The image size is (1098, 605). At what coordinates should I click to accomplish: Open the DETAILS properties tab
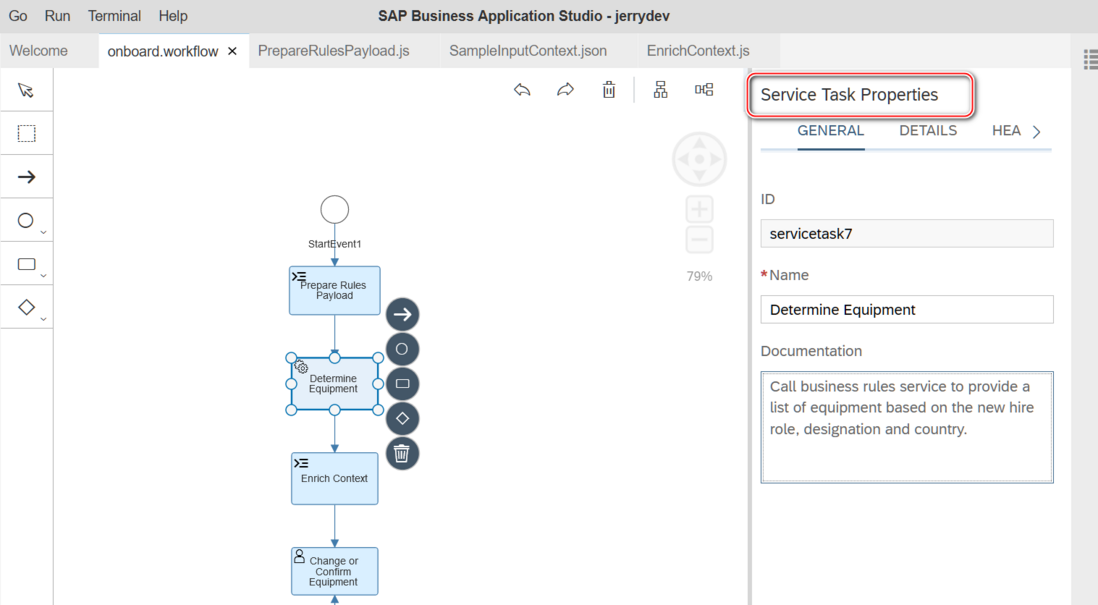pos(928,131)
